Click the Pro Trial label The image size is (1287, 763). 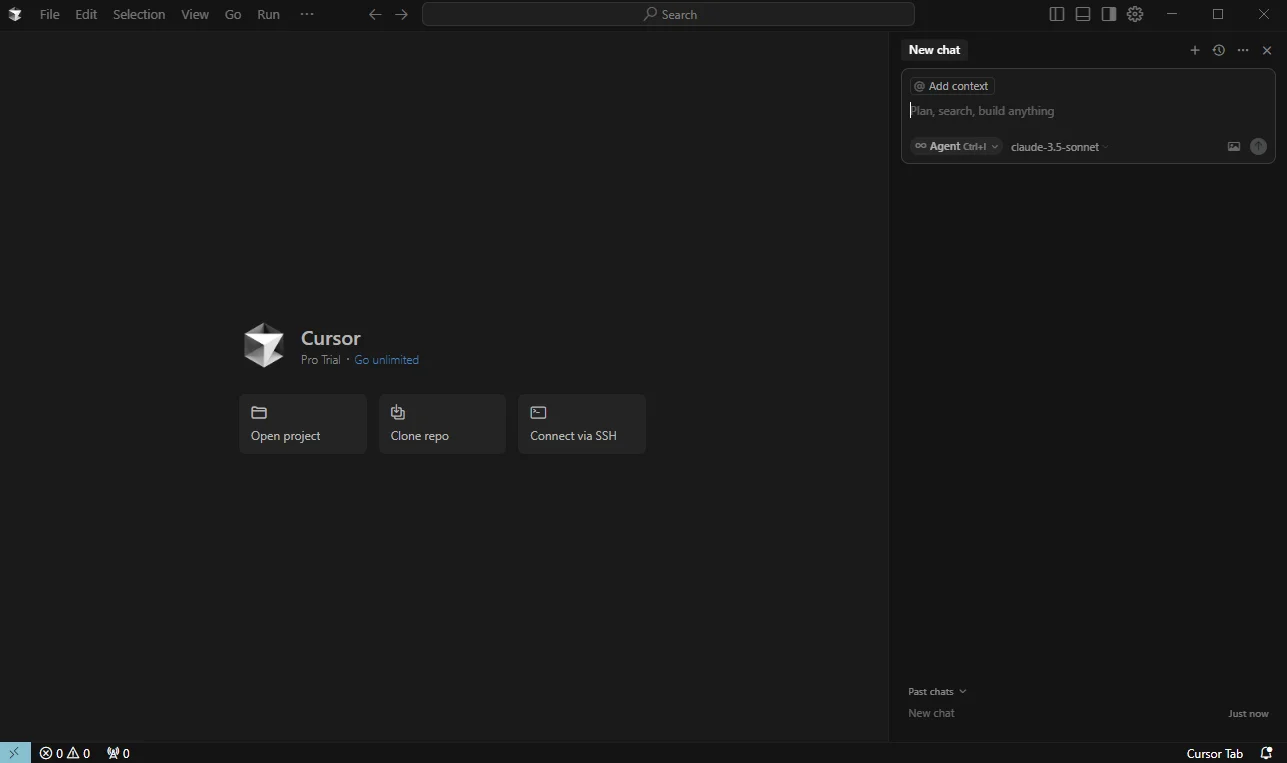pos(321,360)
